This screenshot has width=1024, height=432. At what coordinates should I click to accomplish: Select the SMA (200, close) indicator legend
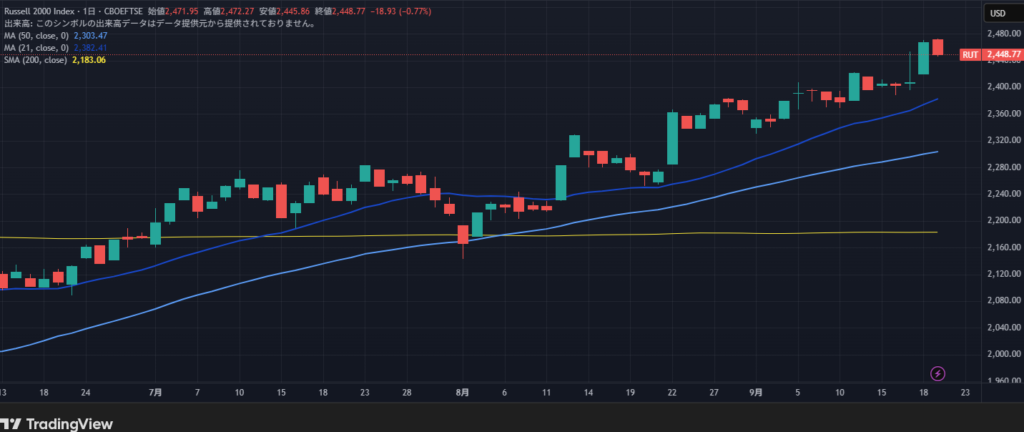click(x=35, y=60)
